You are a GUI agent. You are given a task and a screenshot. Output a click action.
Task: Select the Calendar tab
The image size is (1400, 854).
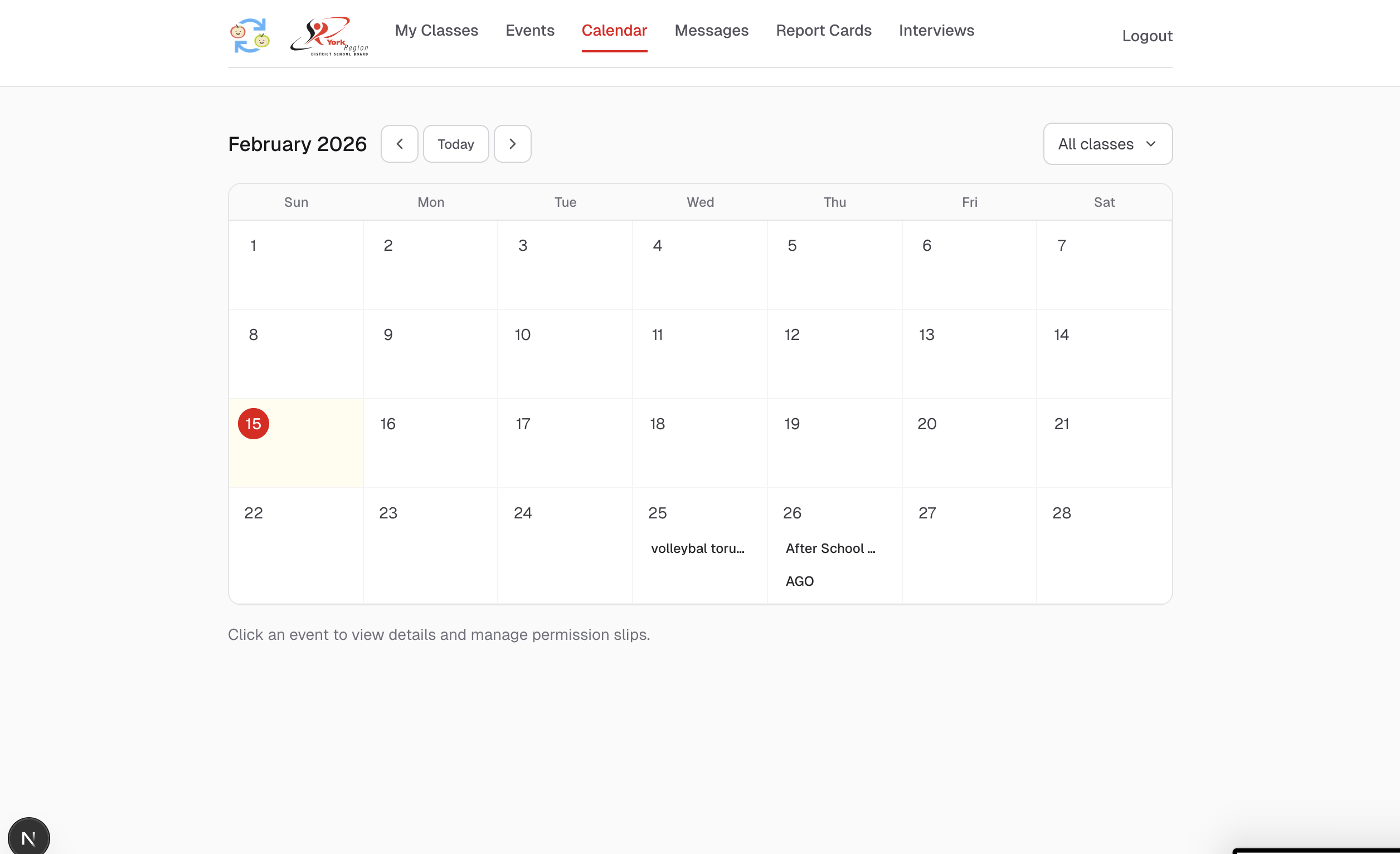[614, 31]
